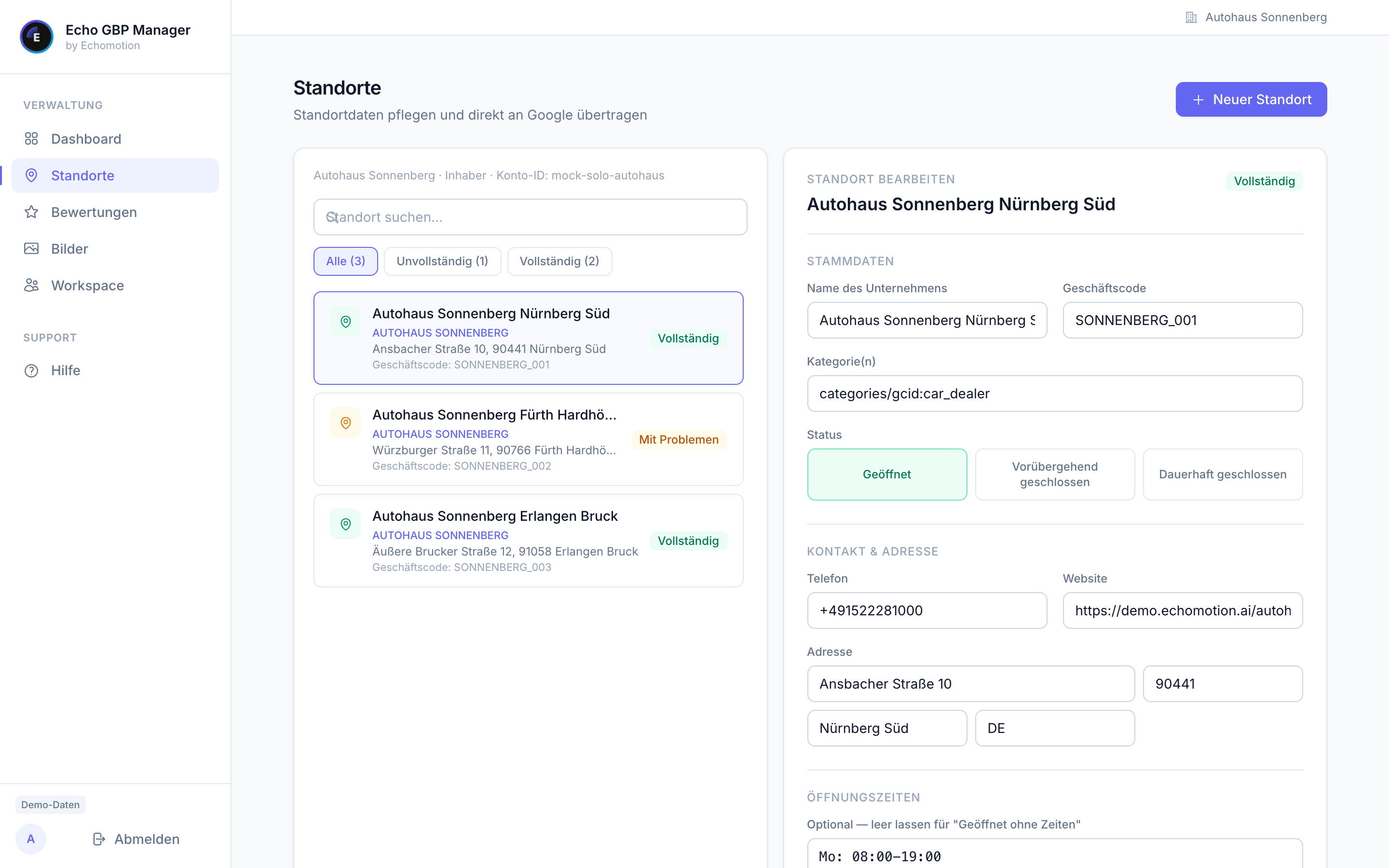The image size is (1389, 868).
Task: Select the Autohaus Sonnenberg Erlangen Bruck card
Action: 529,540
